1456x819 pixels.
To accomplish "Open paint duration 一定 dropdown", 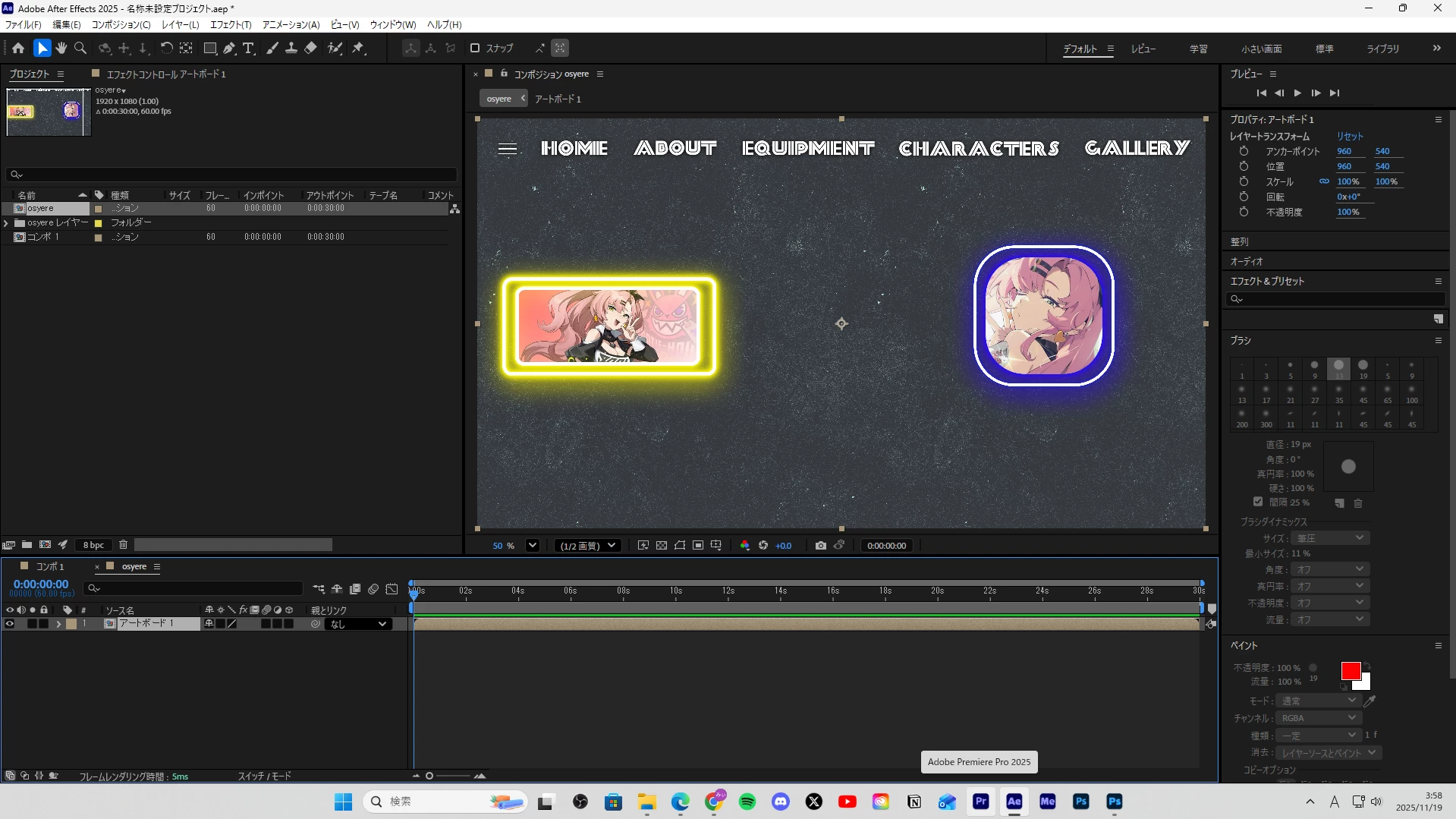I will pyautogui.click(x=1318, y=735).
